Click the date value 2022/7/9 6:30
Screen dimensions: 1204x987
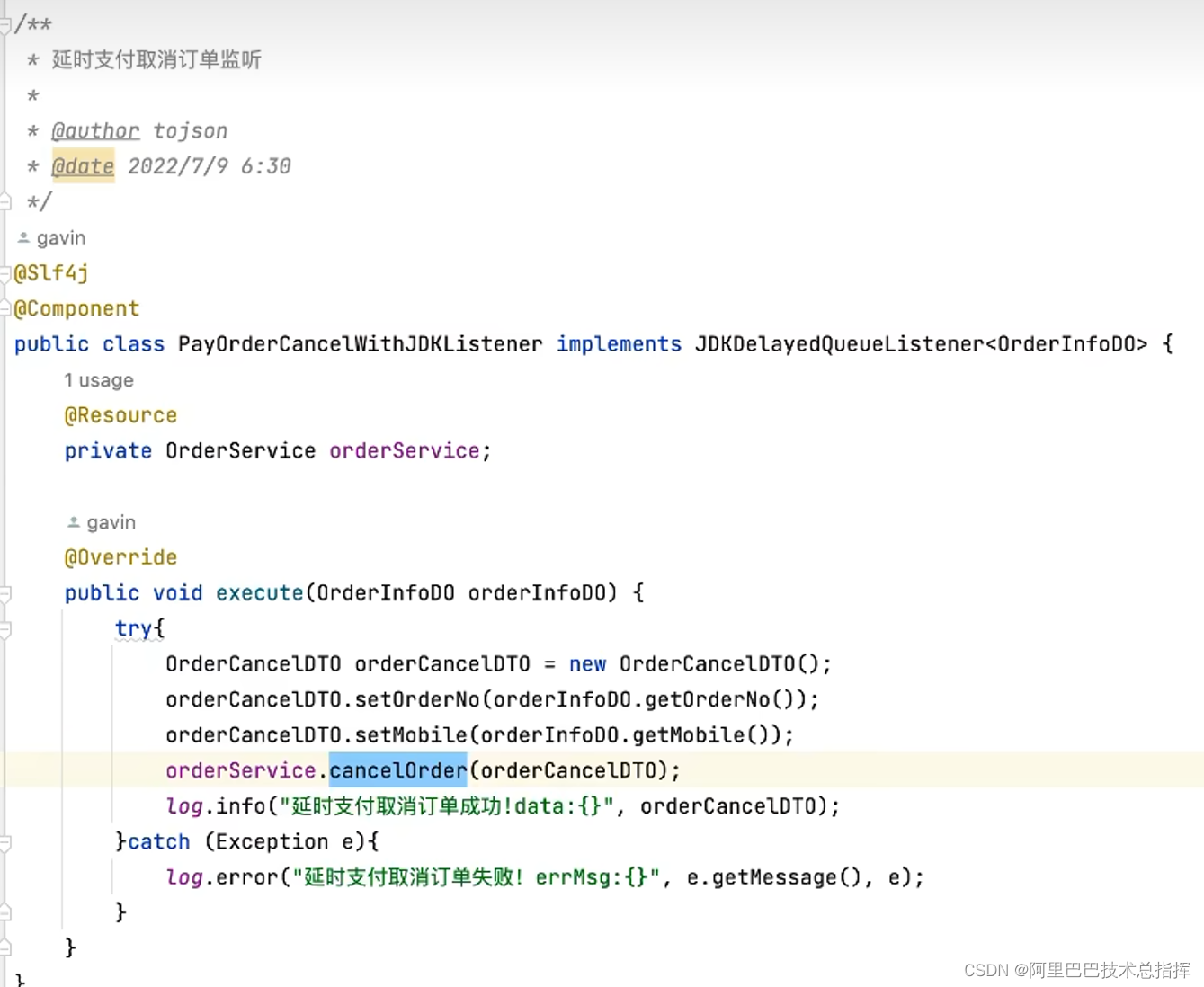[x=209, y=166]
